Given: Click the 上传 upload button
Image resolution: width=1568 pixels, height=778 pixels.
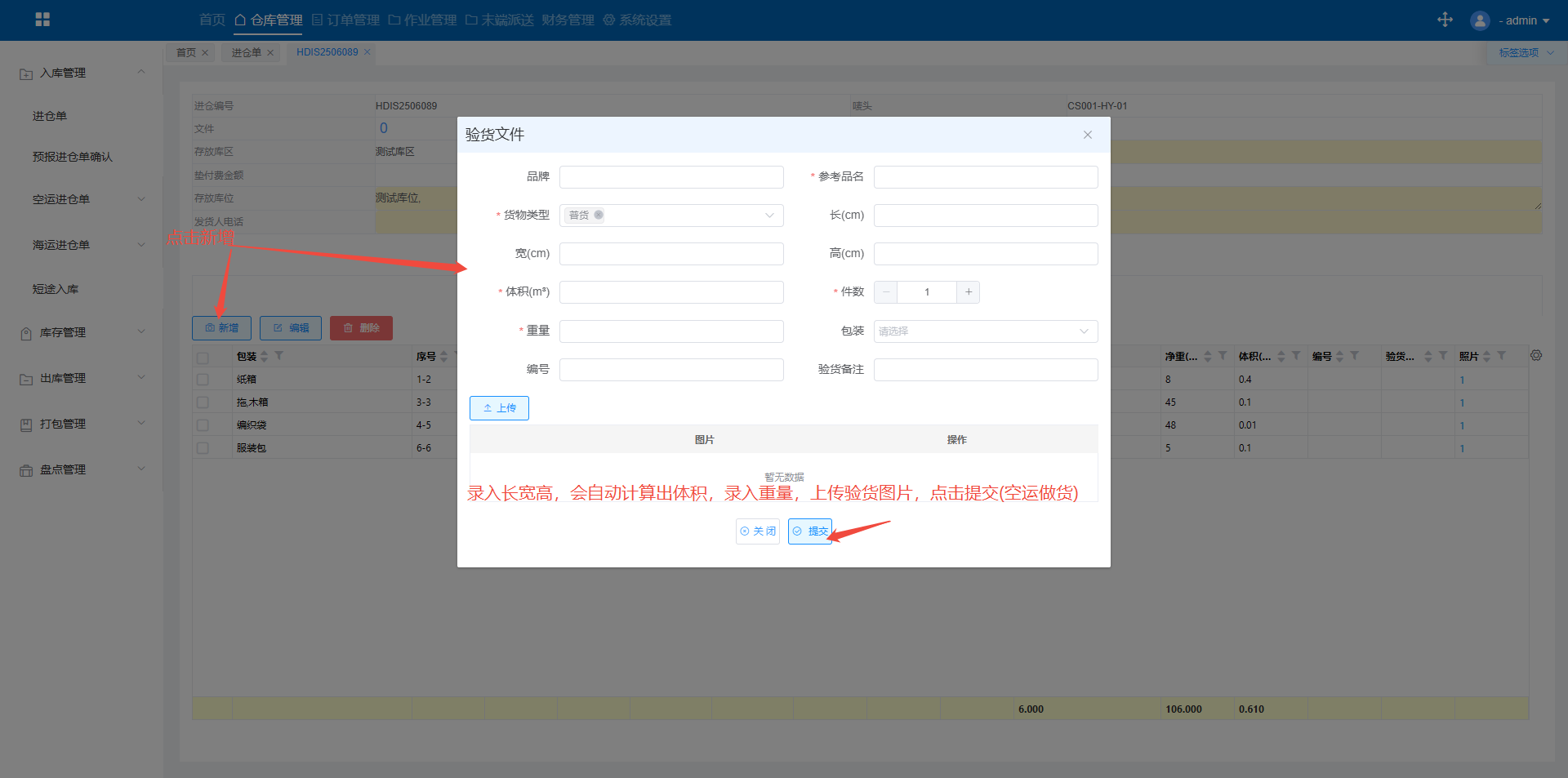Looking at the screenshot, I should click(499, 408).
